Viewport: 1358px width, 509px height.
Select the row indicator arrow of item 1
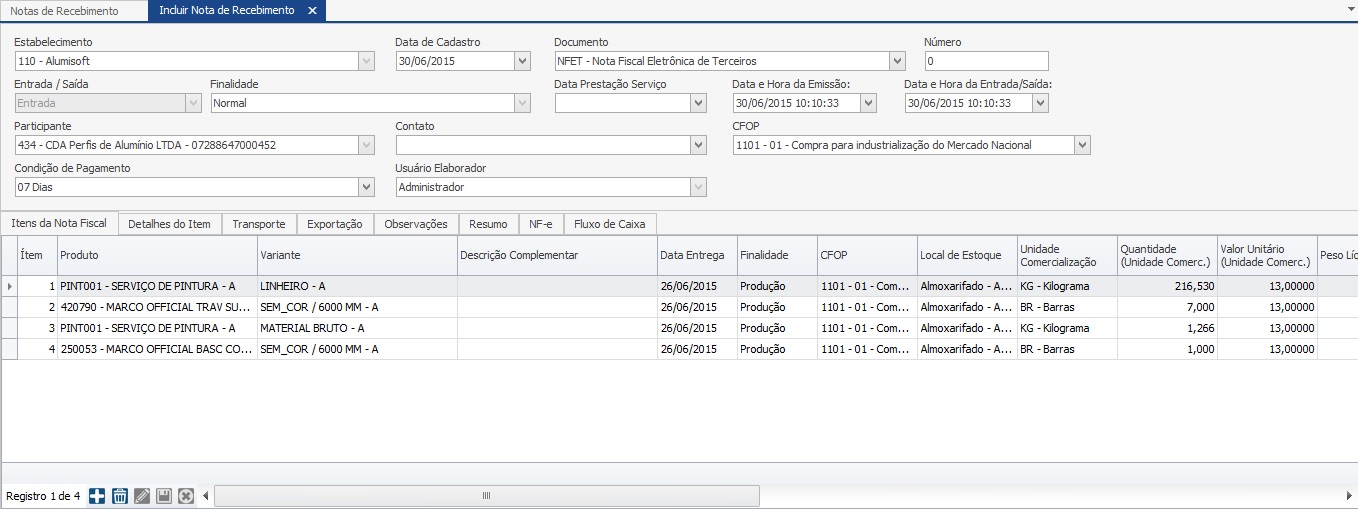tap(10, 286)
